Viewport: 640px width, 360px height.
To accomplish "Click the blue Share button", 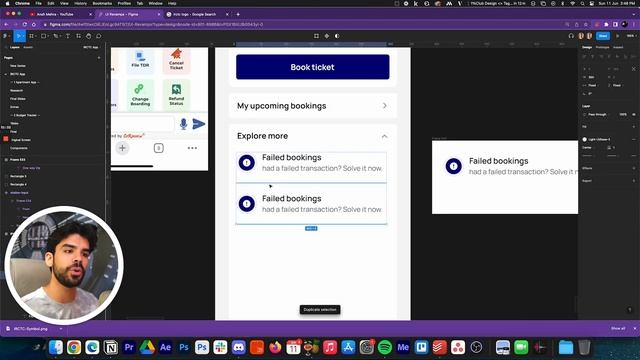I will [603, 36].
